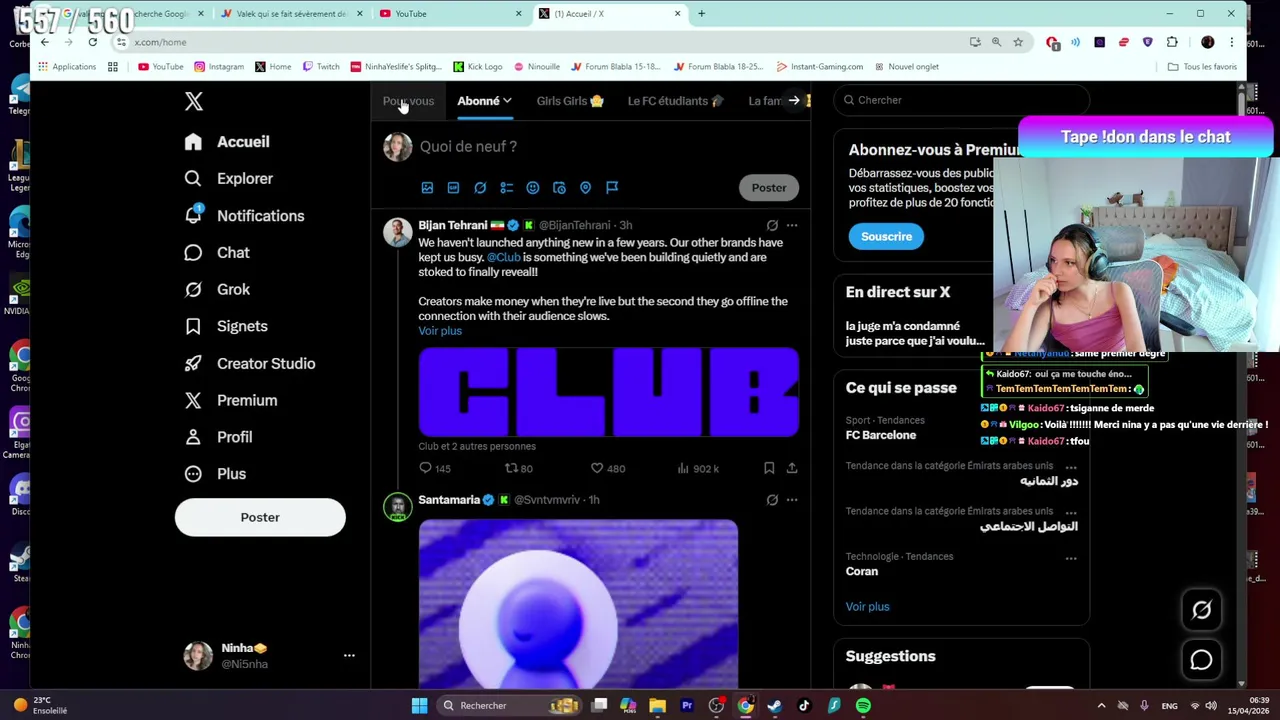
Task: Open Accueil in the left sidebar
Action: tap(227, 142)
